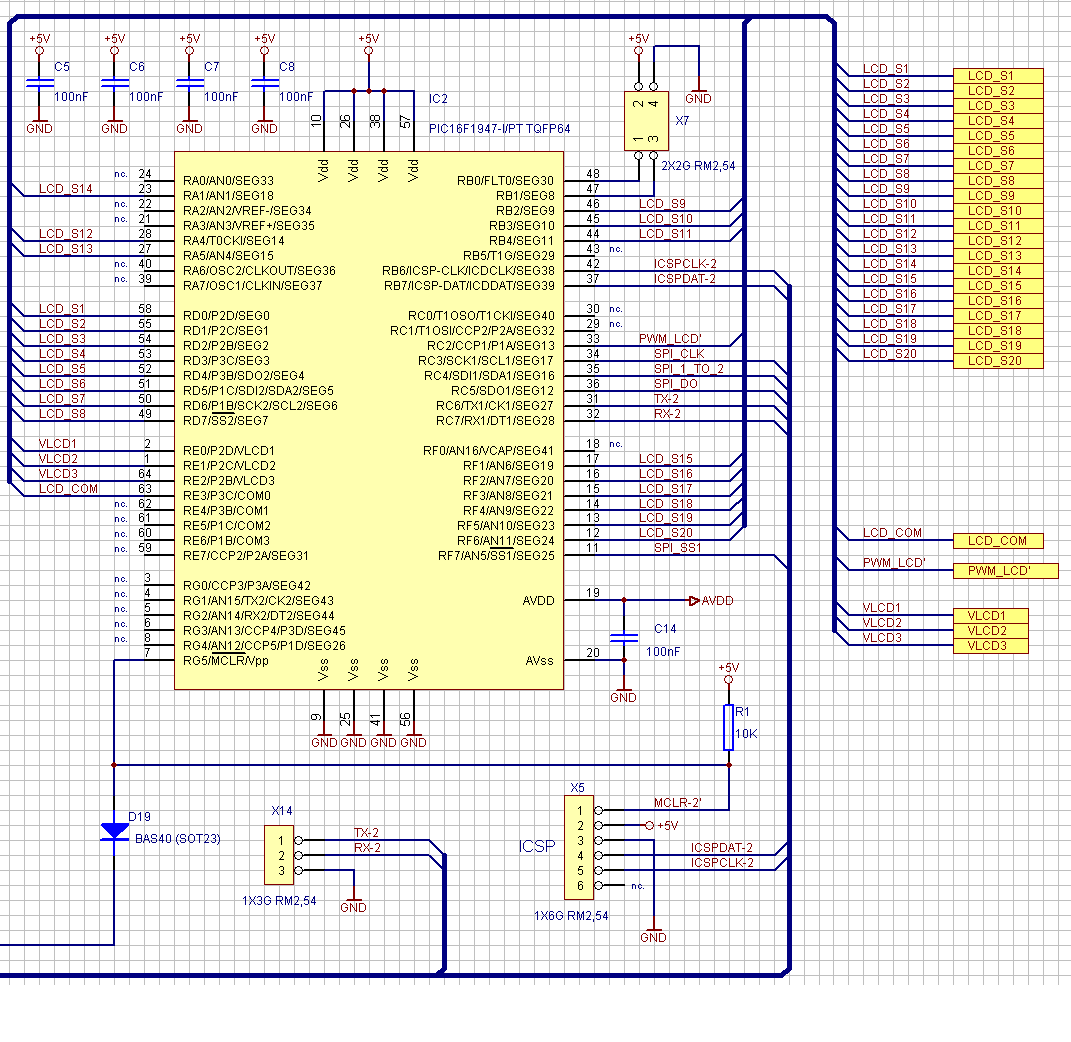Click the AVss pin label
This screenshot has height=1042, width=1071.
pyautogui.click(x=540, y=661)
